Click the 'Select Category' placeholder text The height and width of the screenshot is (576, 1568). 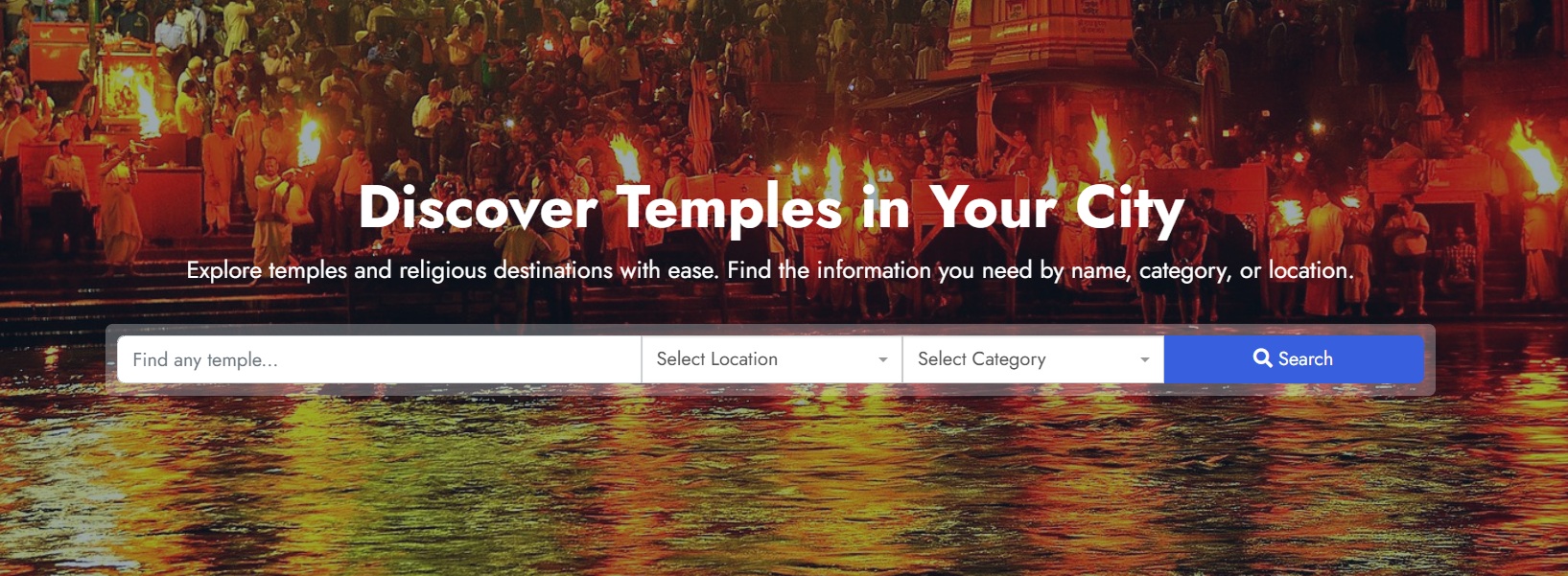tap(981, 359)
